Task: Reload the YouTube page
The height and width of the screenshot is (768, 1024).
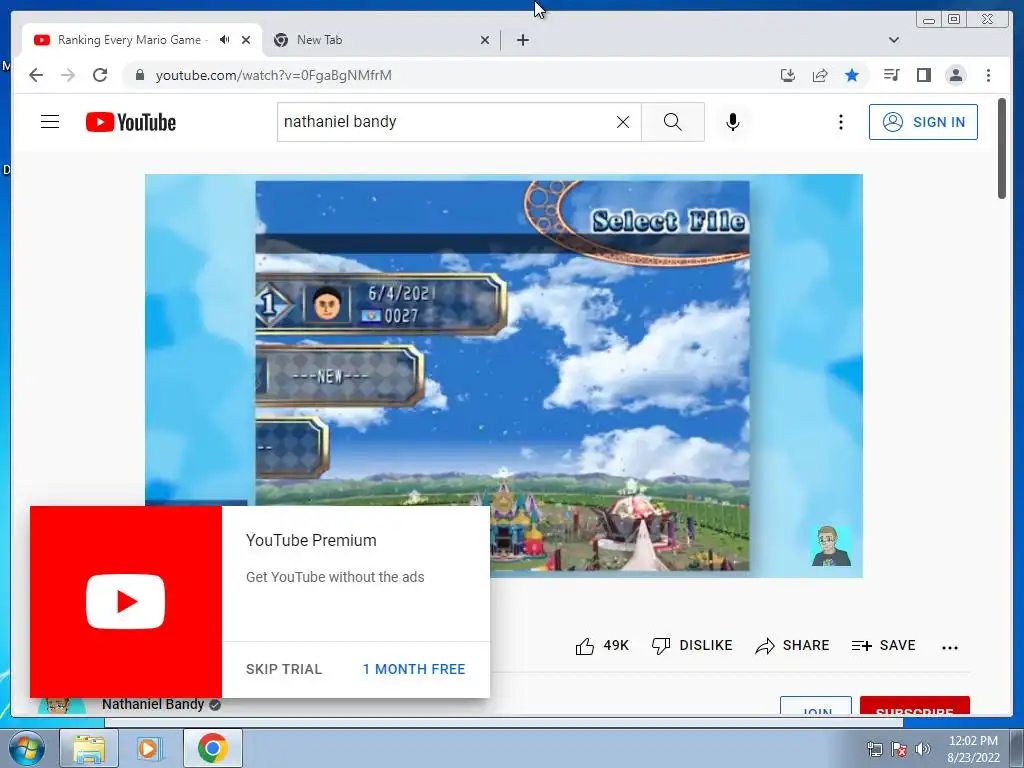Action: pos(100,75)
